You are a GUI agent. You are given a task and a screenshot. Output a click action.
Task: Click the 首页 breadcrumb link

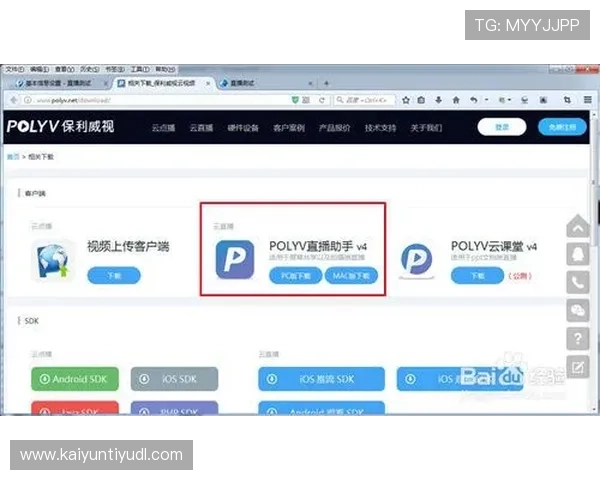pos(13,157)
